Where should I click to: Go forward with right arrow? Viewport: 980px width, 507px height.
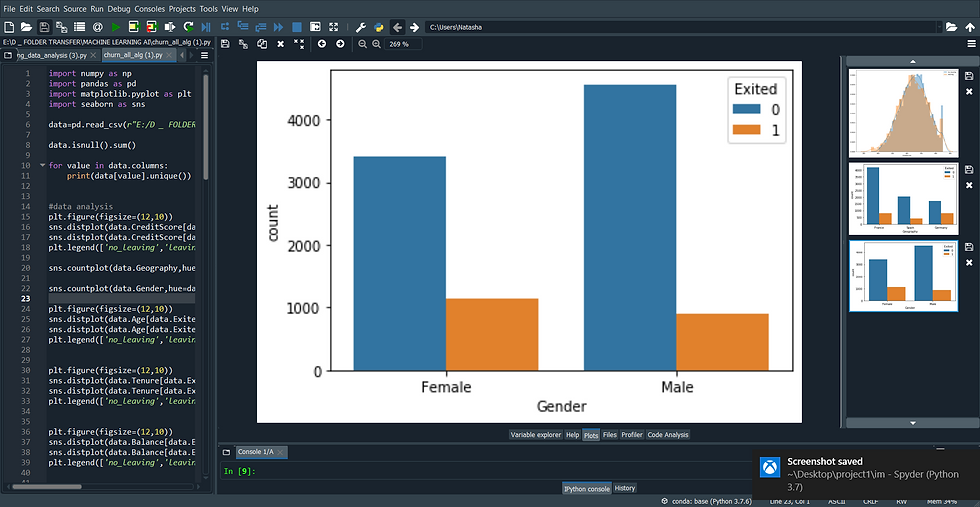pyautogui.click(x=414, y=27)
